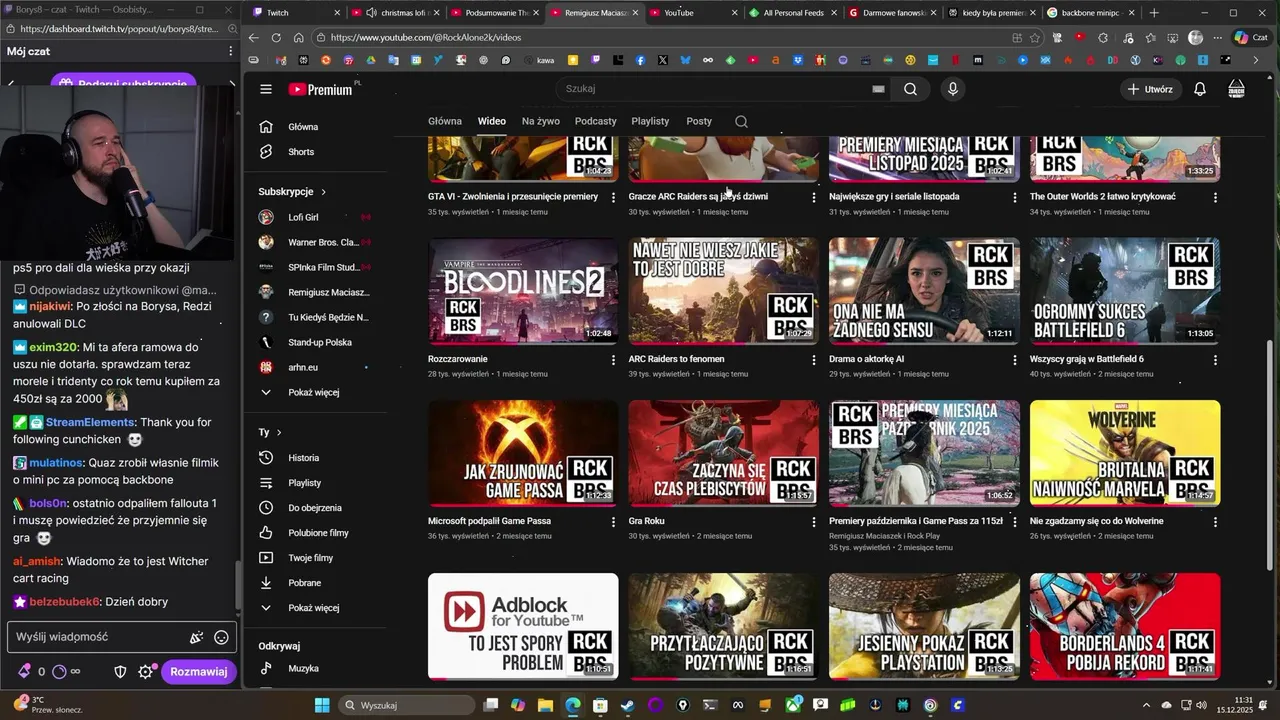Viewport: 1280px width, 720px height.
Task: Open the emoji picker in Twitch chat
Action: click(221, 637)
